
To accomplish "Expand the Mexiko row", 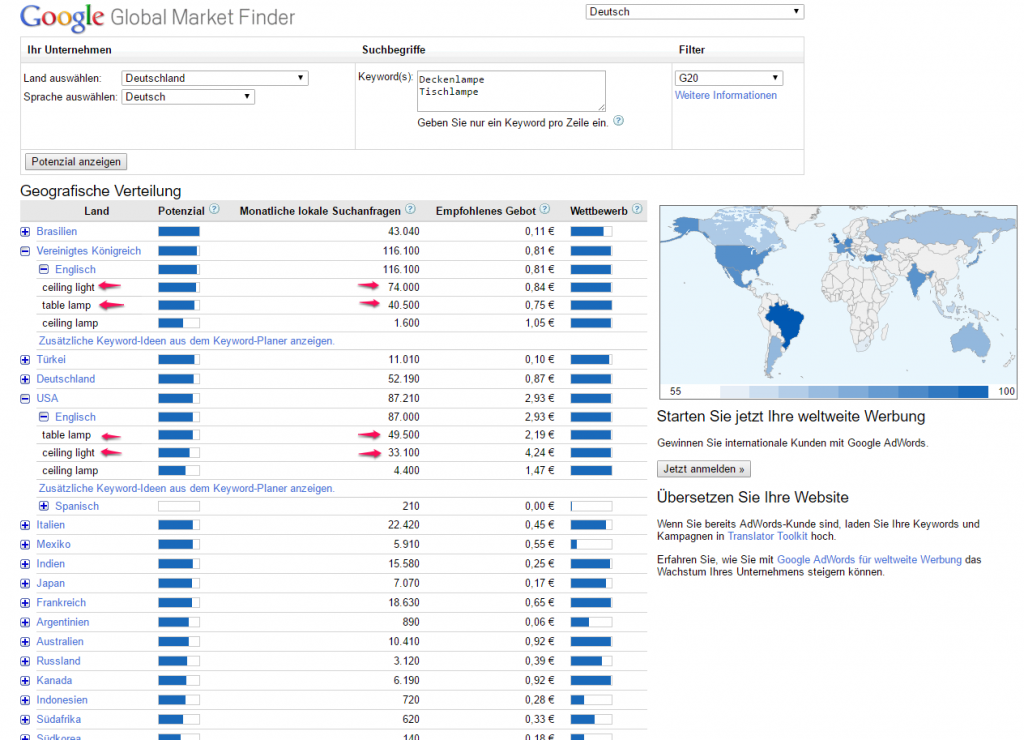I will tap(25, 545).
